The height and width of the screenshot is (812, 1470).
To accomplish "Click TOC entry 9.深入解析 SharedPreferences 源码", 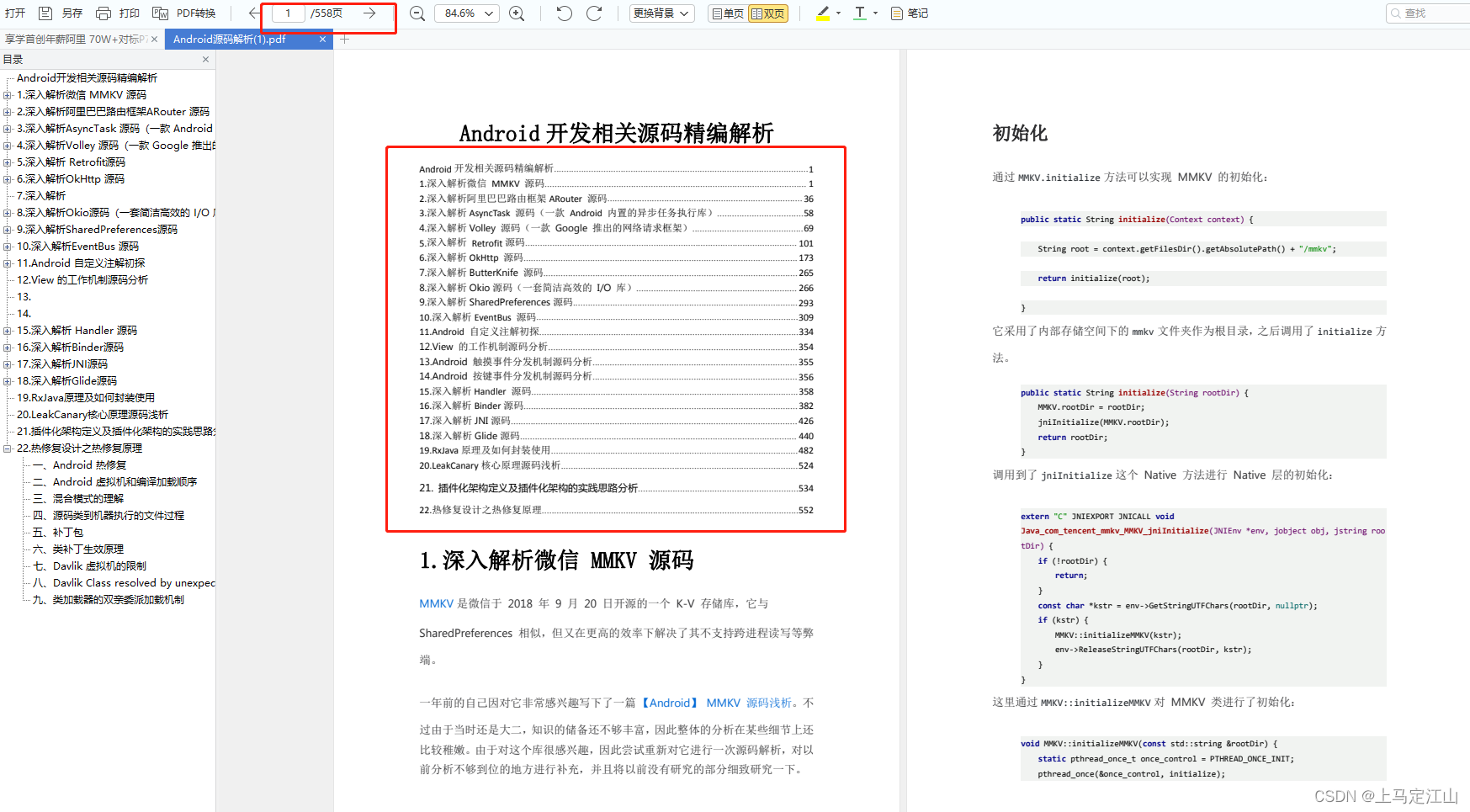I will (616, 302).
